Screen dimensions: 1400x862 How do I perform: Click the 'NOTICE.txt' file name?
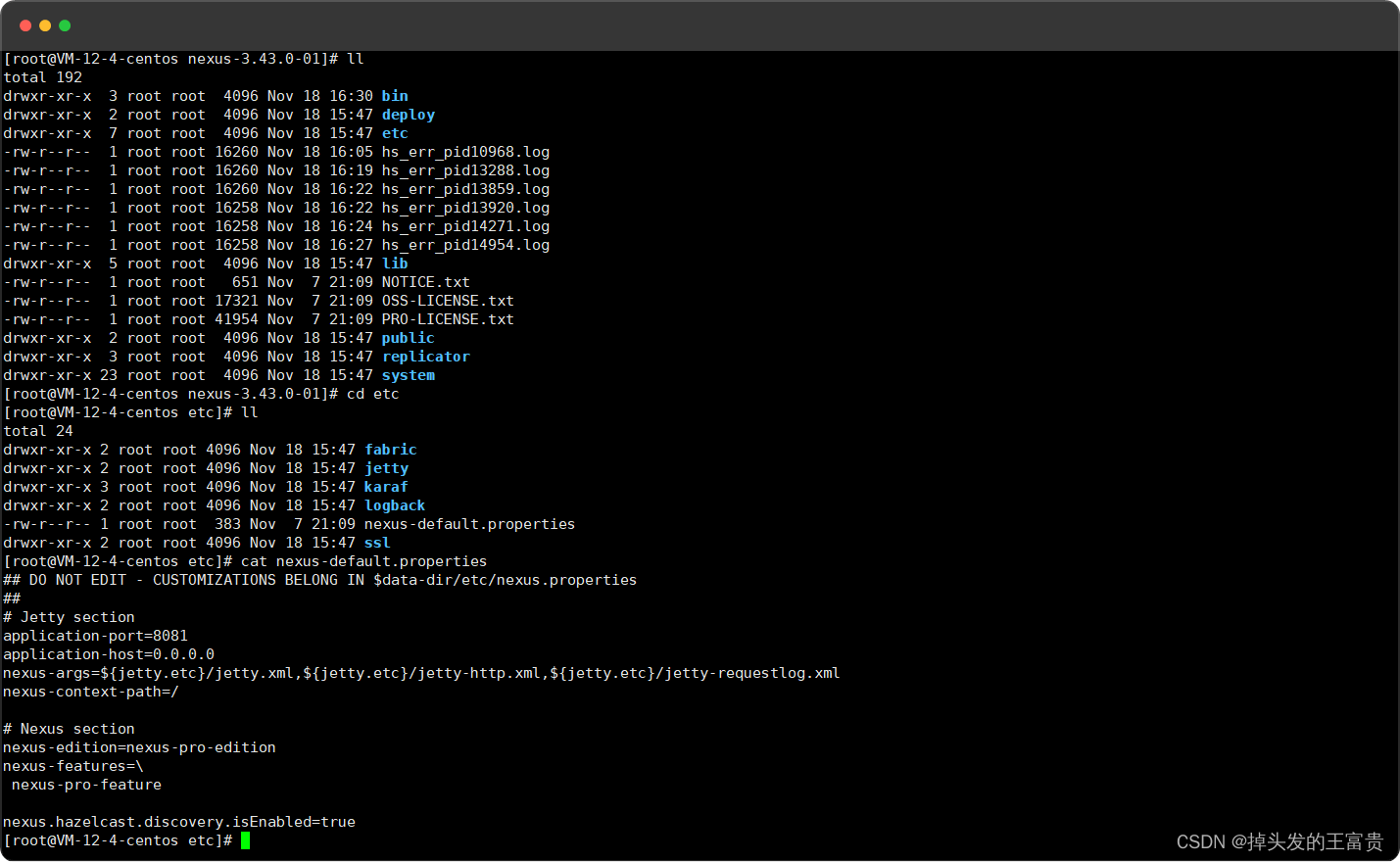425,282
